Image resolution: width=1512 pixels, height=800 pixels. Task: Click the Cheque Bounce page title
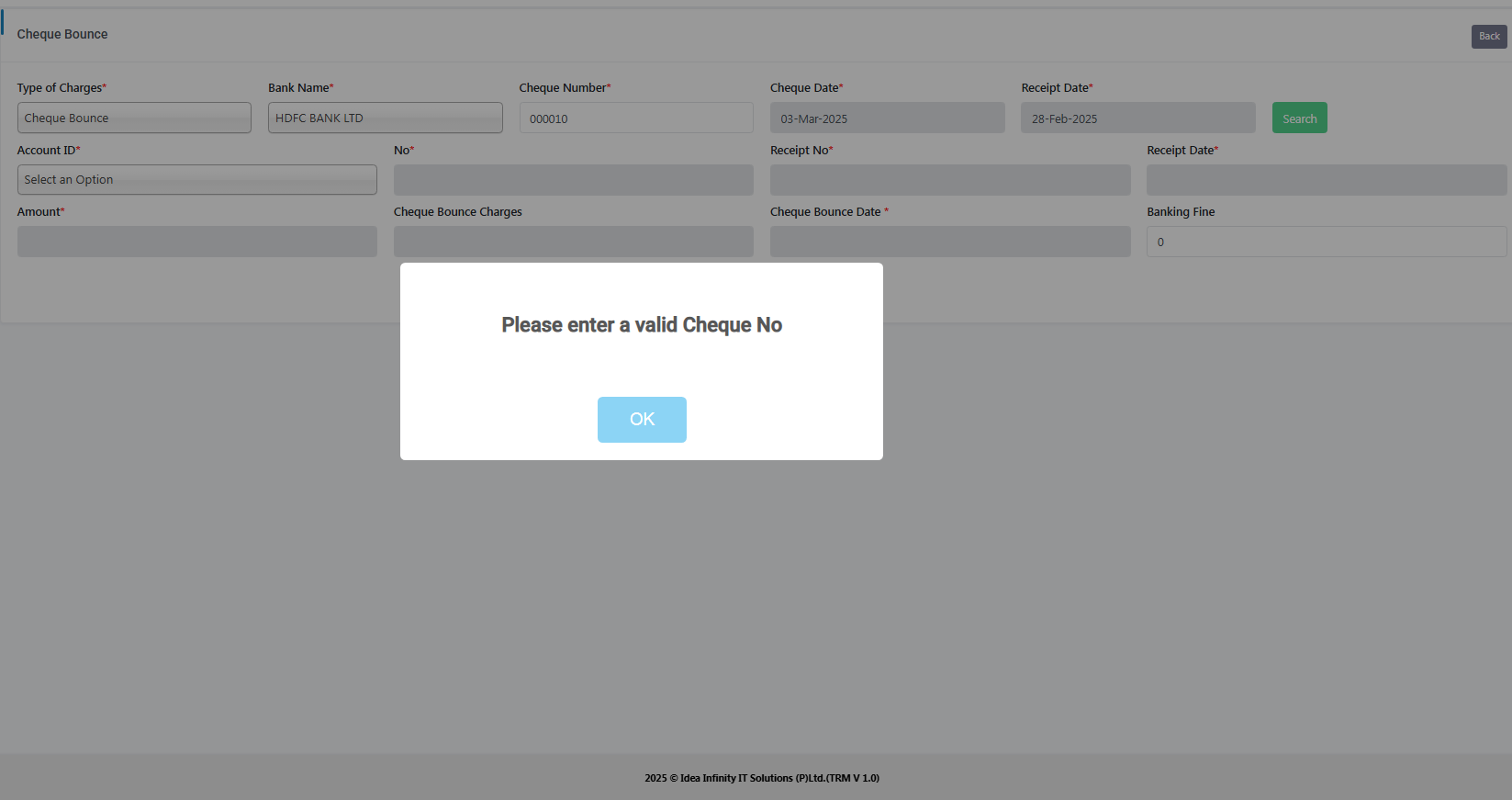(62, 34)
